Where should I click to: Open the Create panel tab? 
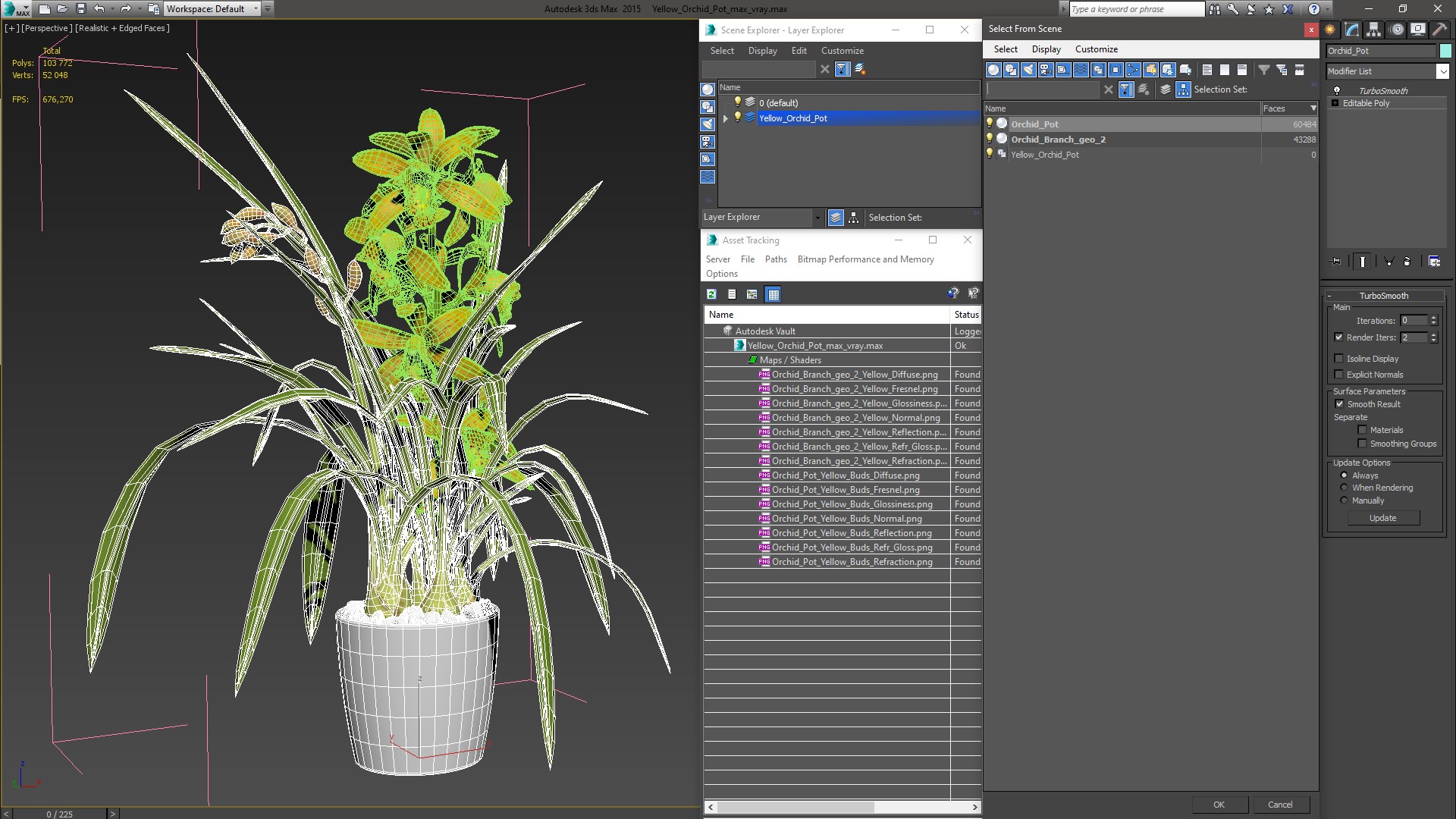pyautogui.click(x=1330, y=30)
